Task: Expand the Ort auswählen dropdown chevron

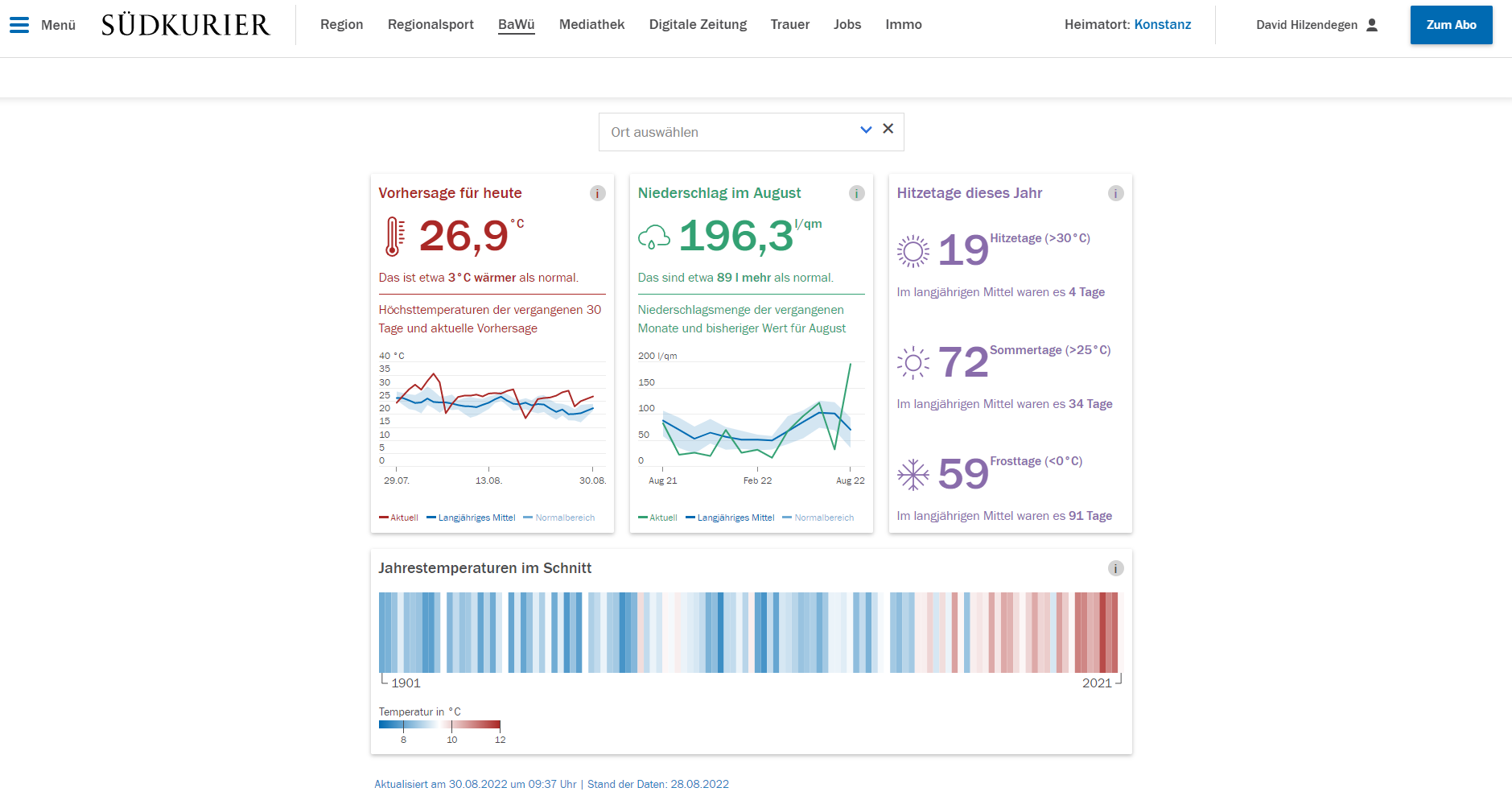Action: (x=866, y=130)
